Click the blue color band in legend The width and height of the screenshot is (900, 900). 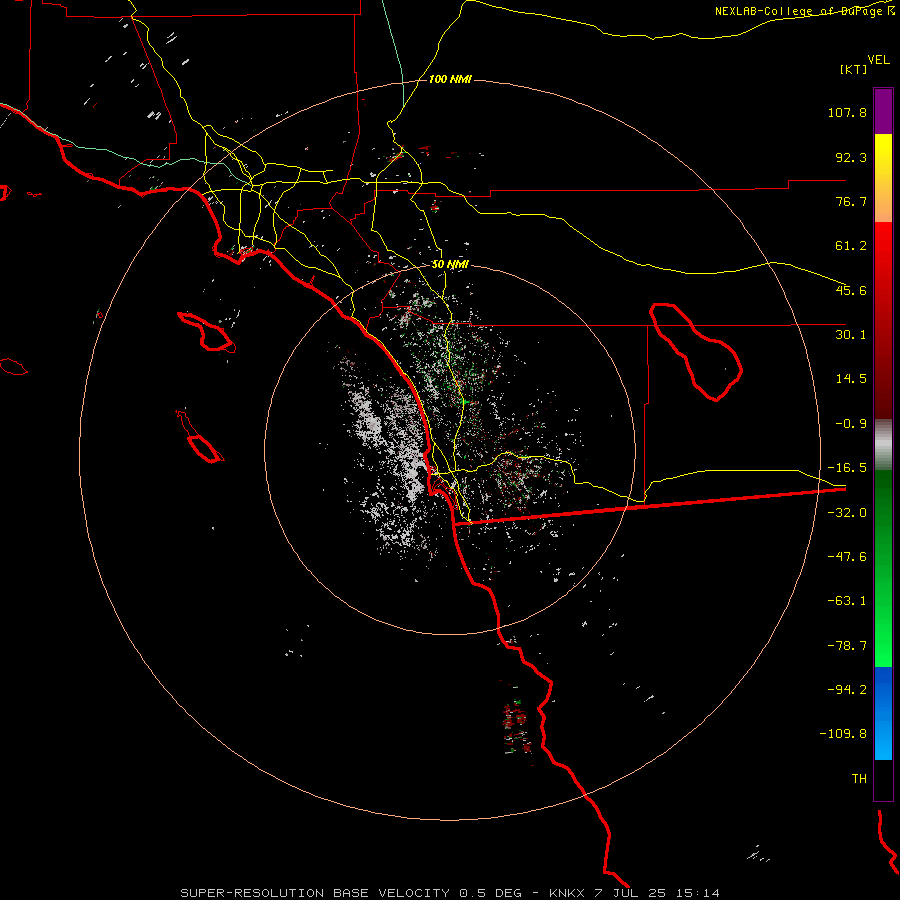(x=883, y=713)
